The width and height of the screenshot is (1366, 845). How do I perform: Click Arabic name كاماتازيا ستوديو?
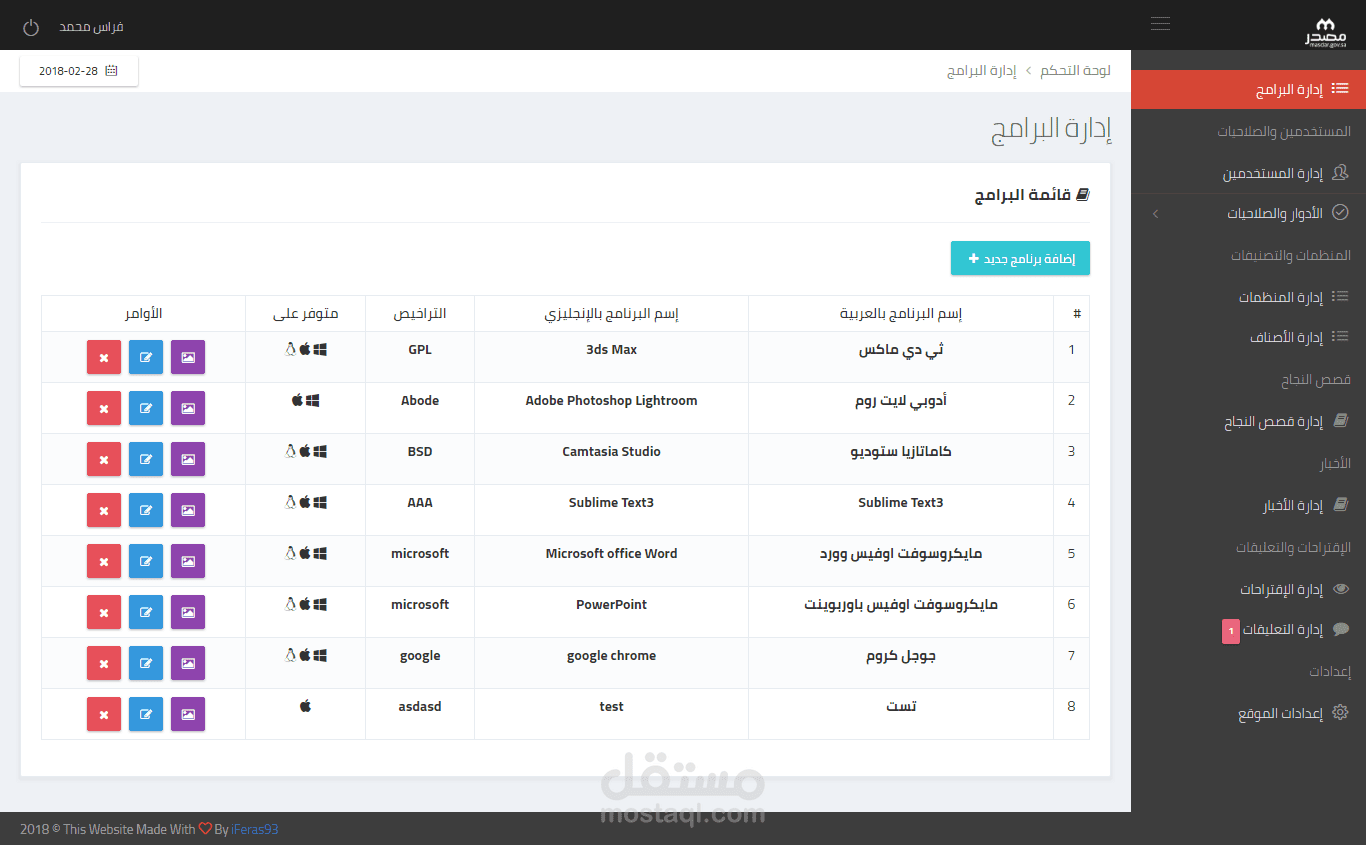pos(901,452)
